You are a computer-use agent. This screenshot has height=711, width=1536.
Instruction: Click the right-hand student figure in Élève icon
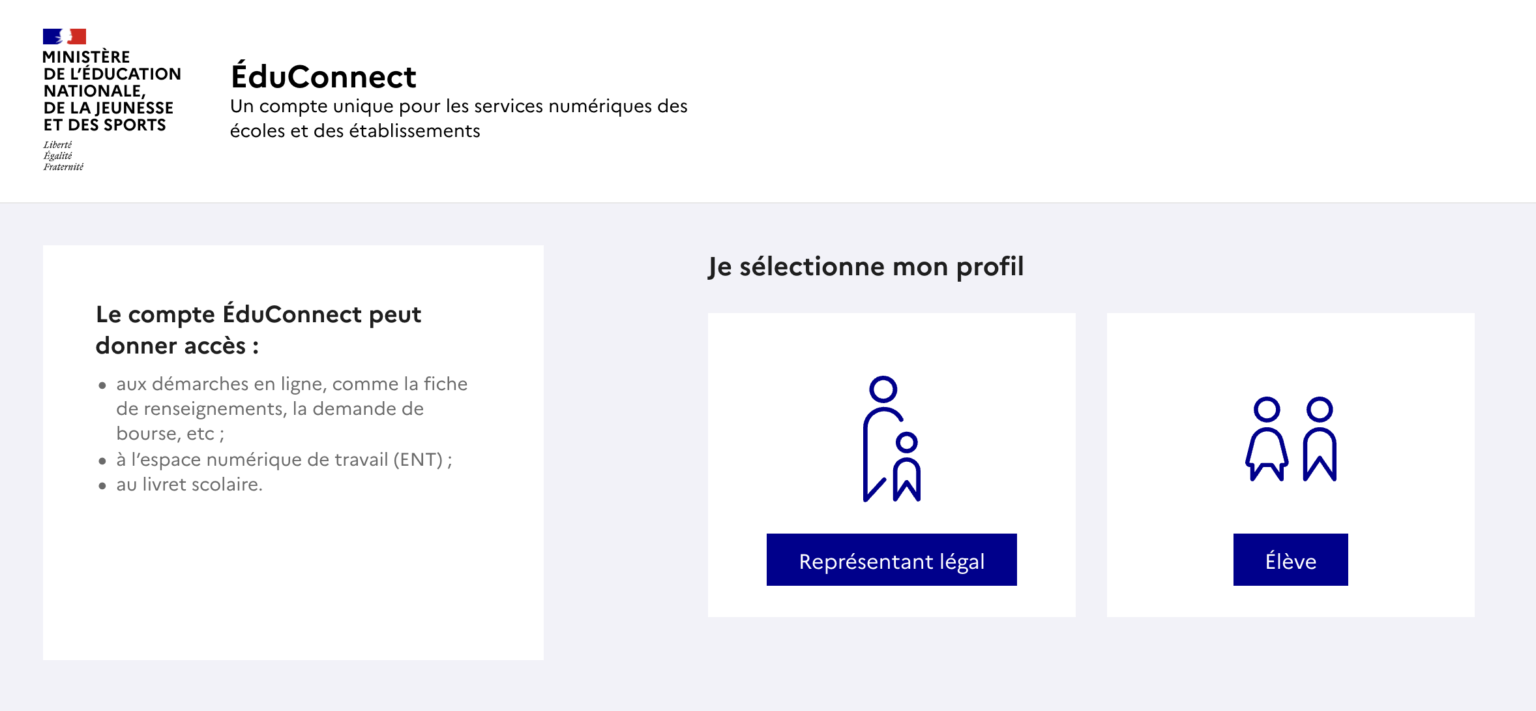coord(1320,439)
